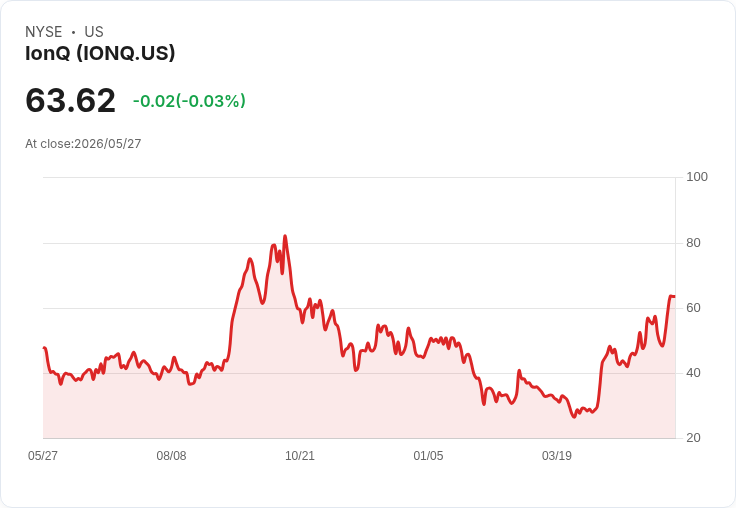Click the NYSE exchange label
736x508 pixels.
(x=44, y=32)
